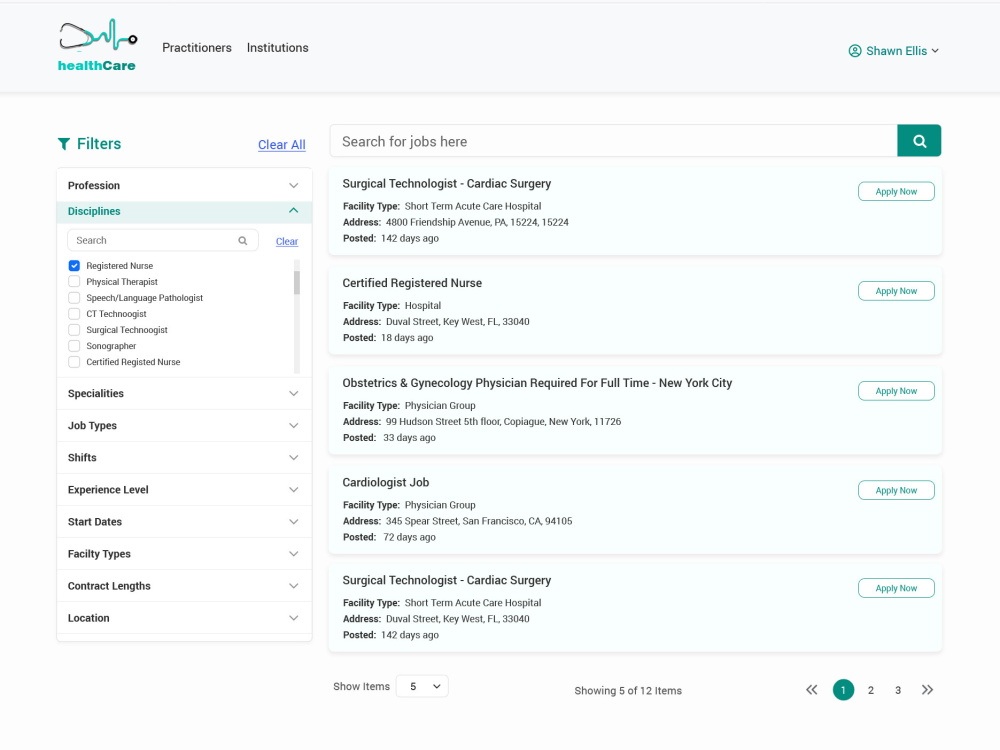Open the Show Items count dropdown
1000x750 pixels.
point(422,686)
